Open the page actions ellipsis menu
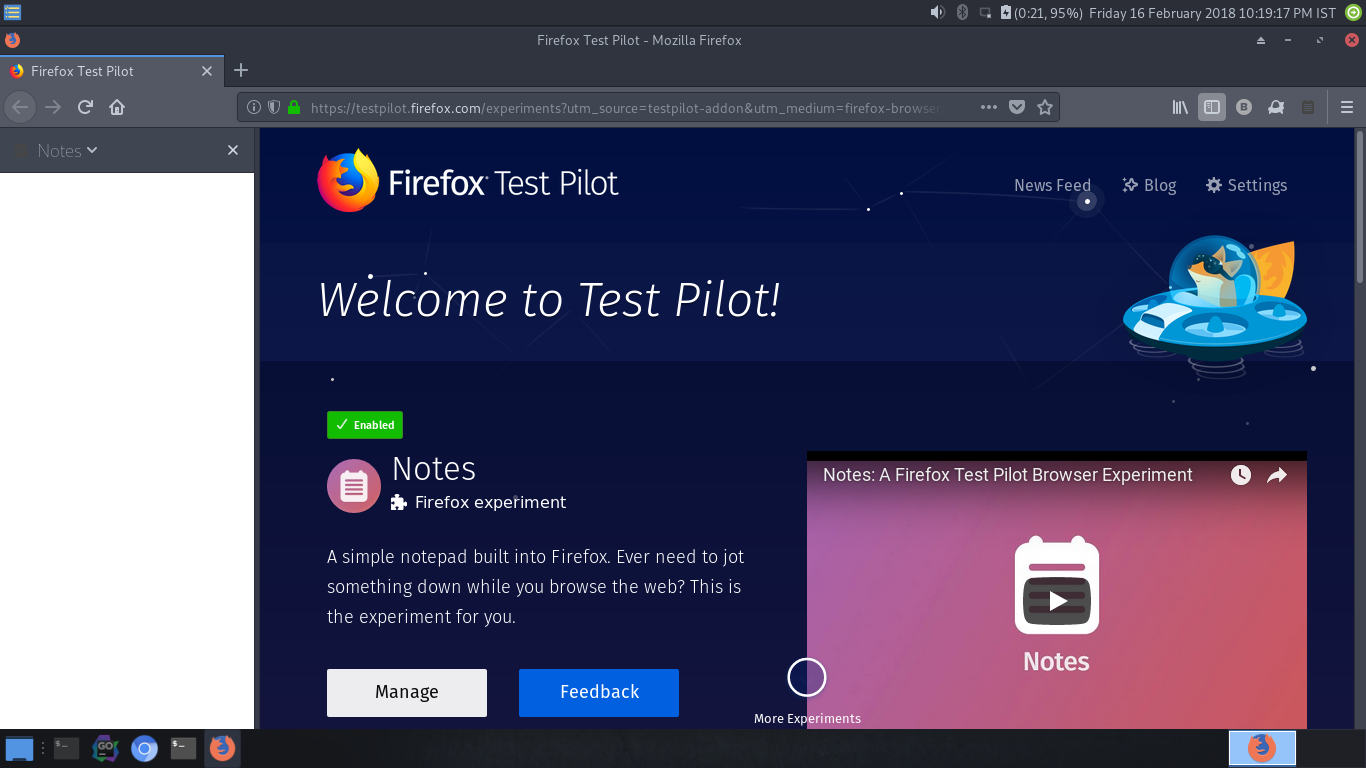This screenshot has height=768, width=1366. tap(988, 107)
